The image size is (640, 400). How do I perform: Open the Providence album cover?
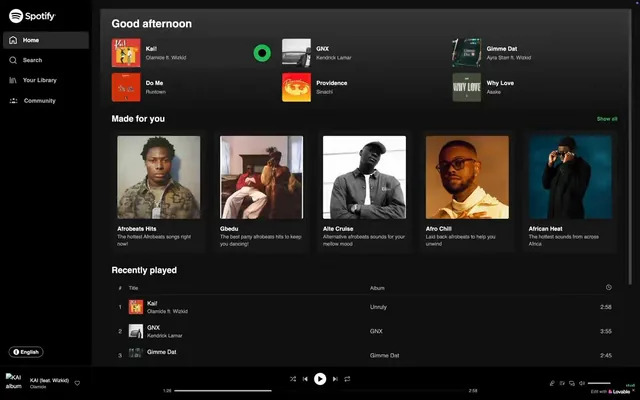click(x=296, y=87)
